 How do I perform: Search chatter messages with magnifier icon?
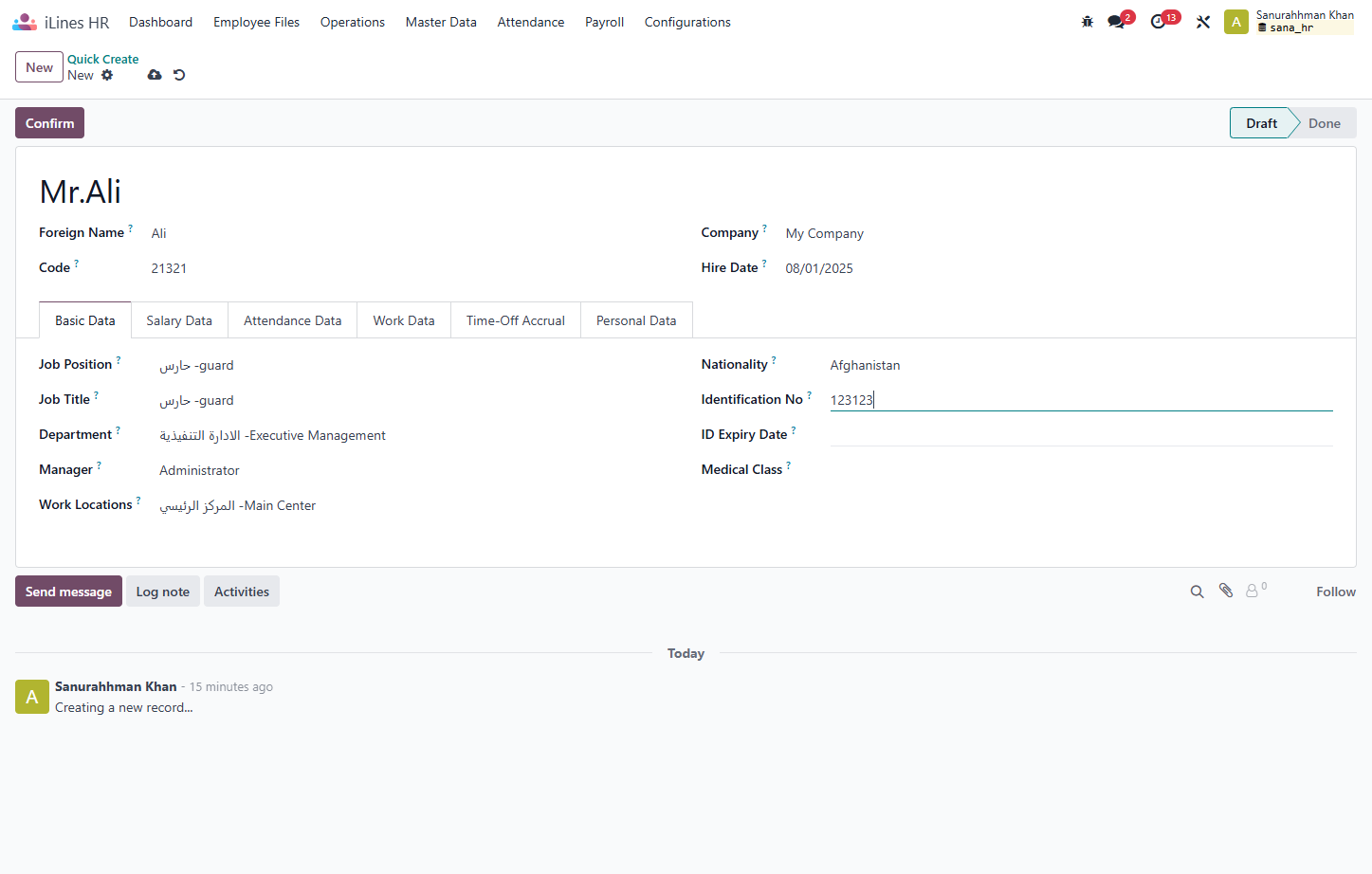pyautogui.click(x=1198, y=592)
